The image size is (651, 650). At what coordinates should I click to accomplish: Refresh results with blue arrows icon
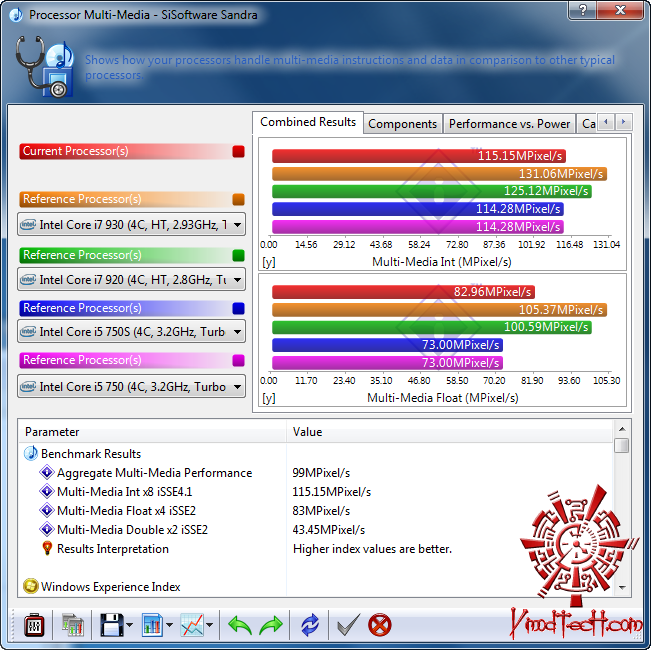[x=310, y=625]
